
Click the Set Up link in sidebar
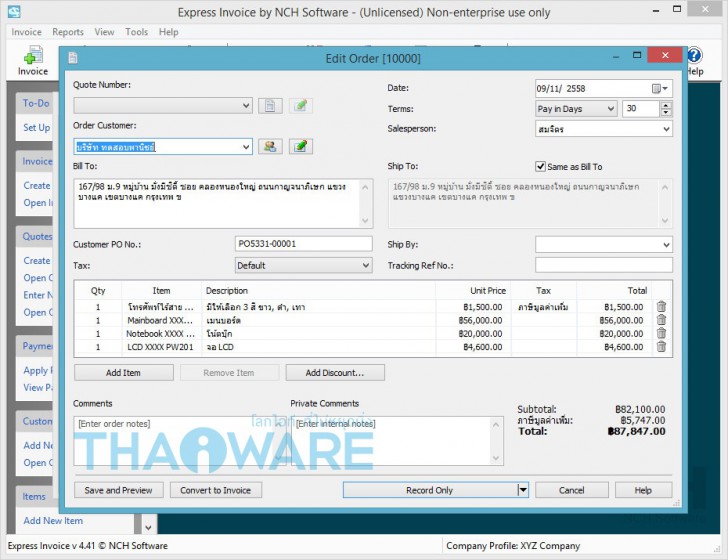37,127
